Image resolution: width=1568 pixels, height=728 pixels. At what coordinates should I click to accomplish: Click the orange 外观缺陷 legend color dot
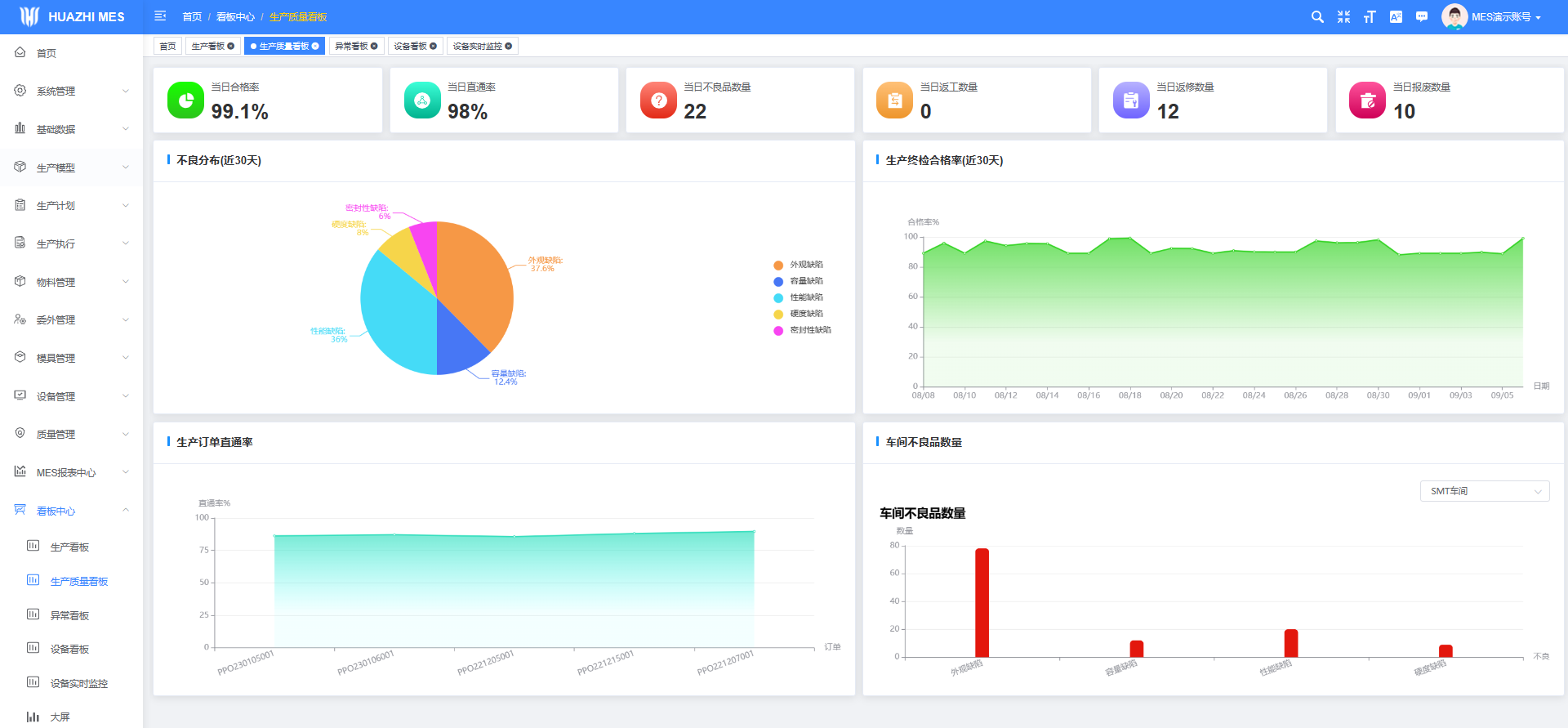click(778, 265)
